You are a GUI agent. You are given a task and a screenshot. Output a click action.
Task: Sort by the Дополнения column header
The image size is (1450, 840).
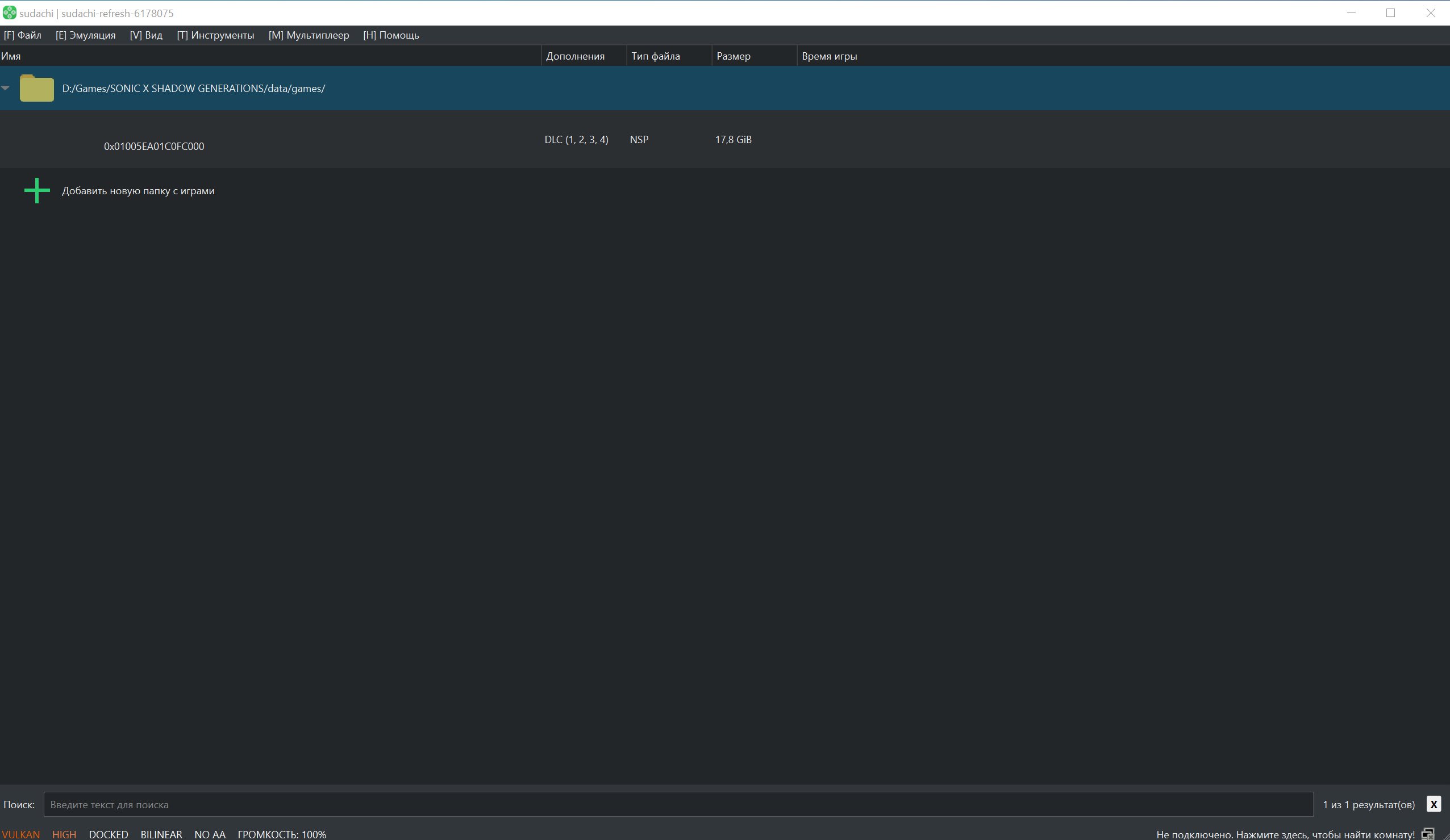coord(584,56)
